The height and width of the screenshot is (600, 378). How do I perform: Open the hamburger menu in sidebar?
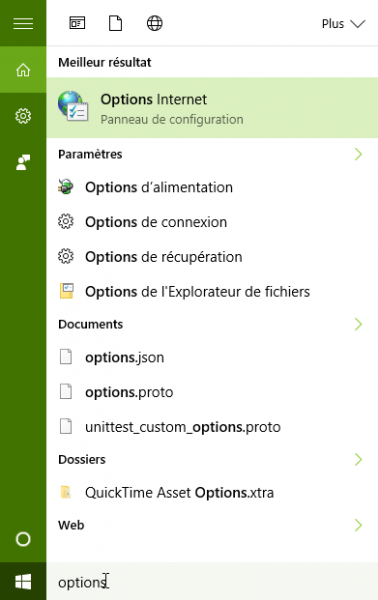coord(23,23)
